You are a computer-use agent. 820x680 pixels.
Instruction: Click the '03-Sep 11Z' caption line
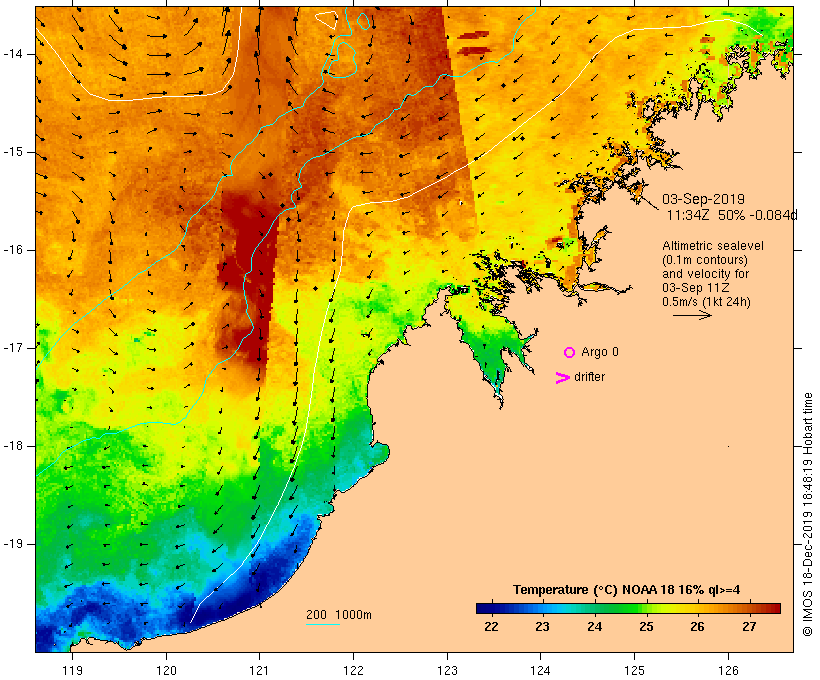pos(696,288)
